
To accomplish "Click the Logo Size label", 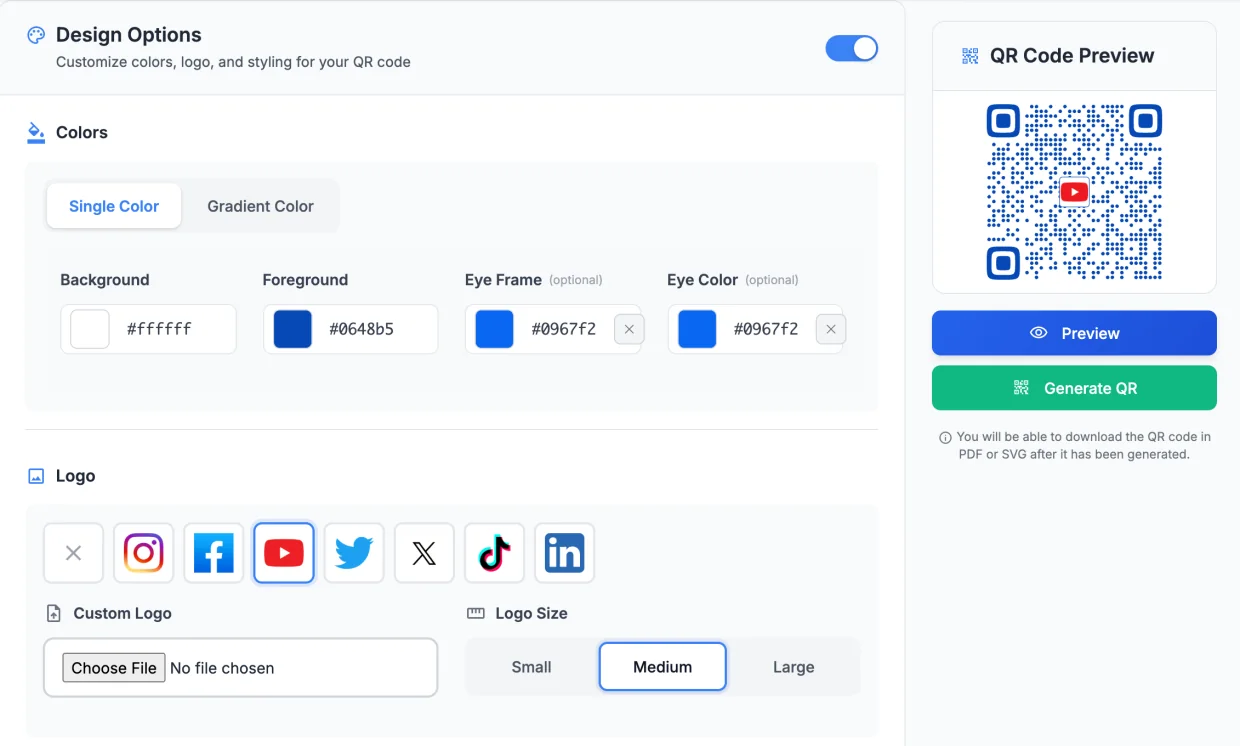I will click(531, 613).
